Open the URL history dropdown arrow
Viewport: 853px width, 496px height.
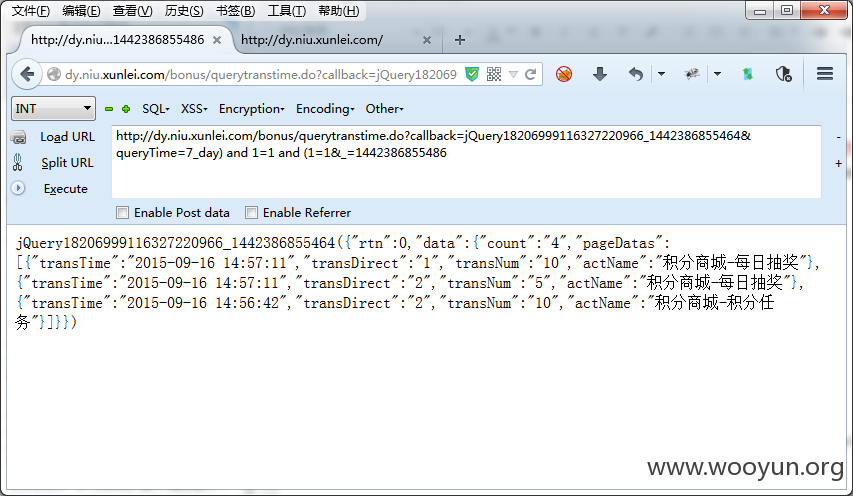[512, 75]
